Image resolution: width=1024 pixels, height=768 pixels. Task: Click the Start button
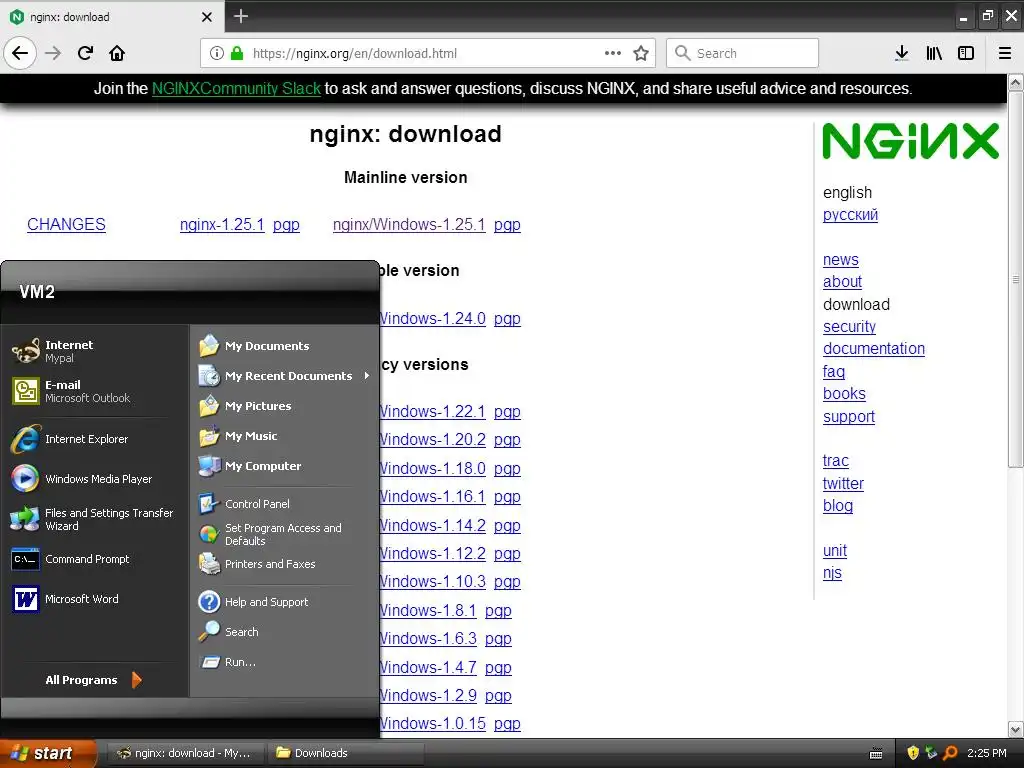click(x=47, y=753)
